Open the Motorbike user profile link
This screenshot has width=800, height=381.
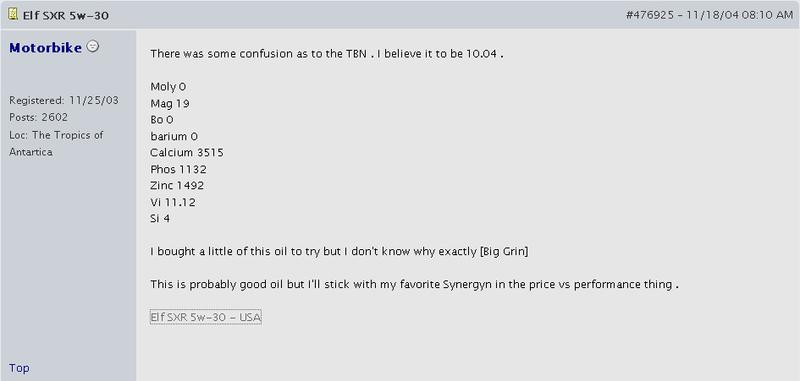pos(45,47)
